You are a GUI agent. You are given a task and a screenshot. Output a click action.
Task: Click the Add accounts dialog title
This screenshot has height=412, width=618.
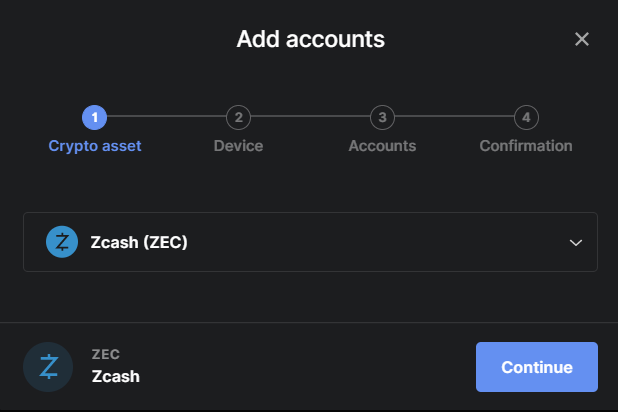coord(310,40)
